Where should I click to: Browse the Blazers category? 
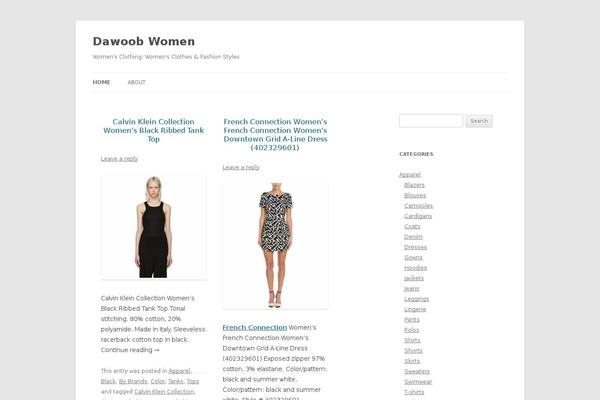[414, 185]
